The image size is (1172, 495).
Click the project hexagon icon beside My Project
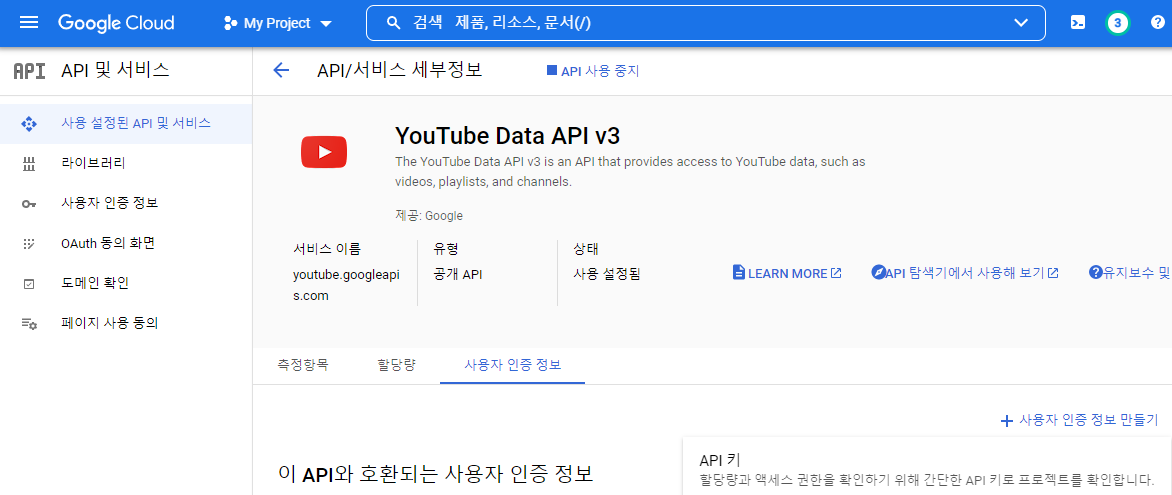[230, 23]
